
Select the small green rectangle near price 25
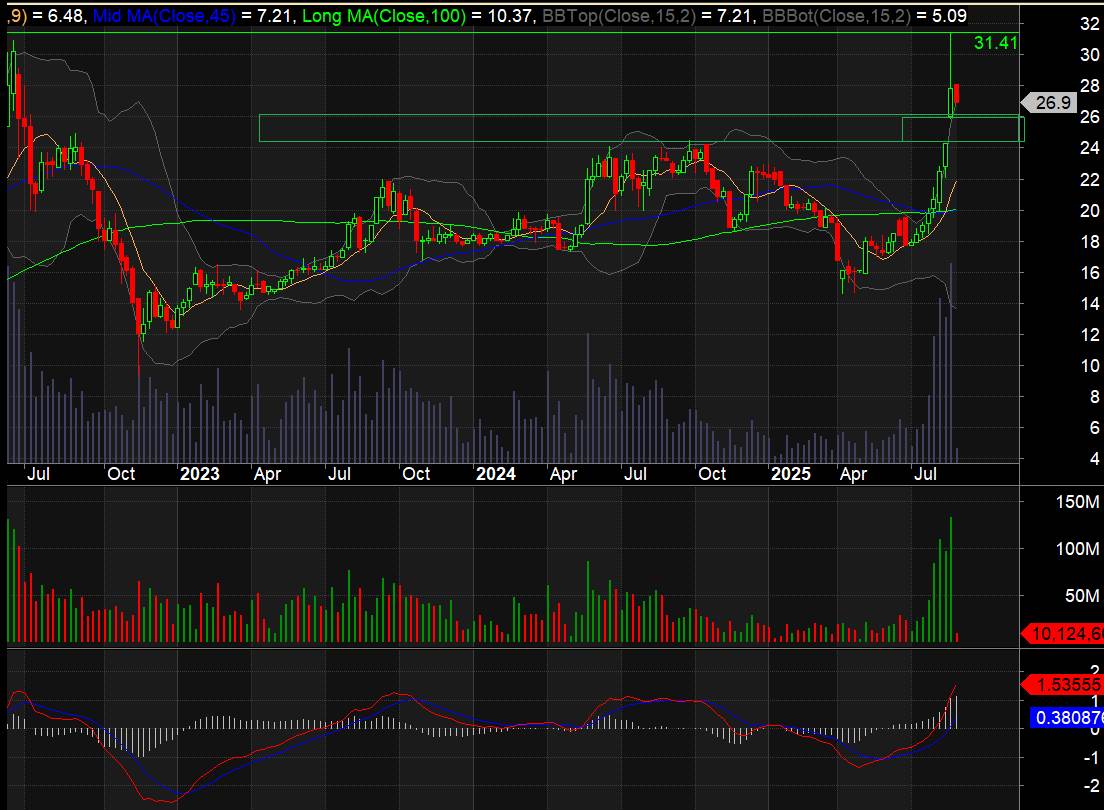click(x=962, y=129)
